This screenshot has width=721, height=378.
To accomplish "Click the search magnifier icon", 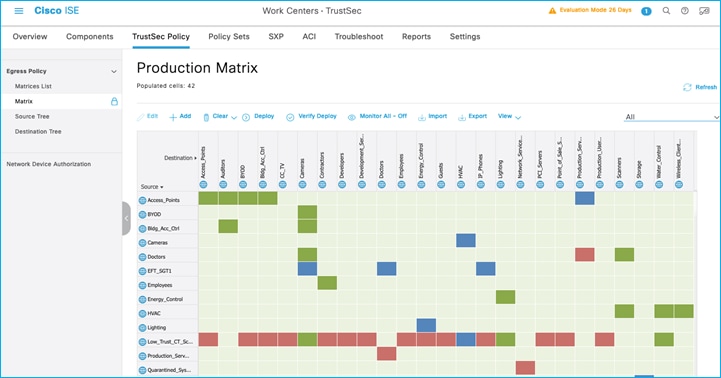I will tap(666, 11).
